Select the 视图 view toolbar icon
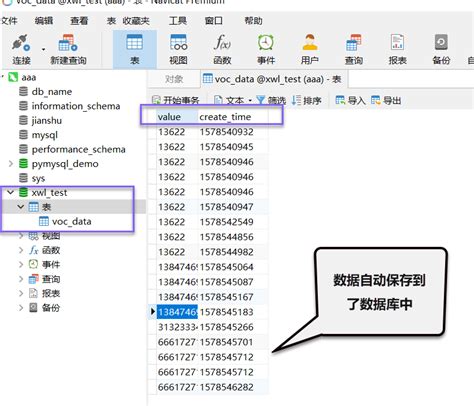This screenshot has height=406, width=474. [178, 43]
